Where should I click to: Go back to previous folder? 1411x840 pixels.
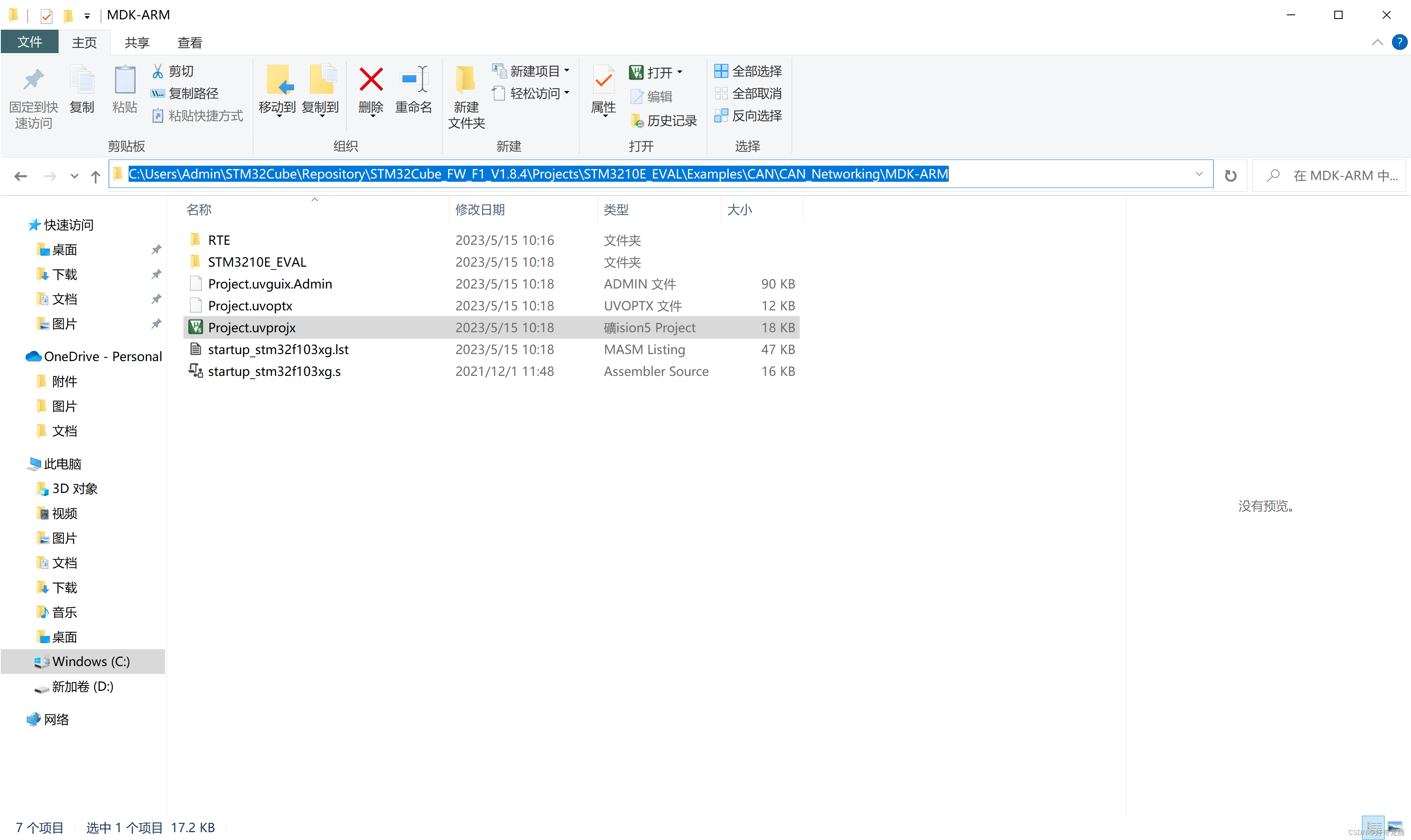pyautogui.click(x=21, y=176)
